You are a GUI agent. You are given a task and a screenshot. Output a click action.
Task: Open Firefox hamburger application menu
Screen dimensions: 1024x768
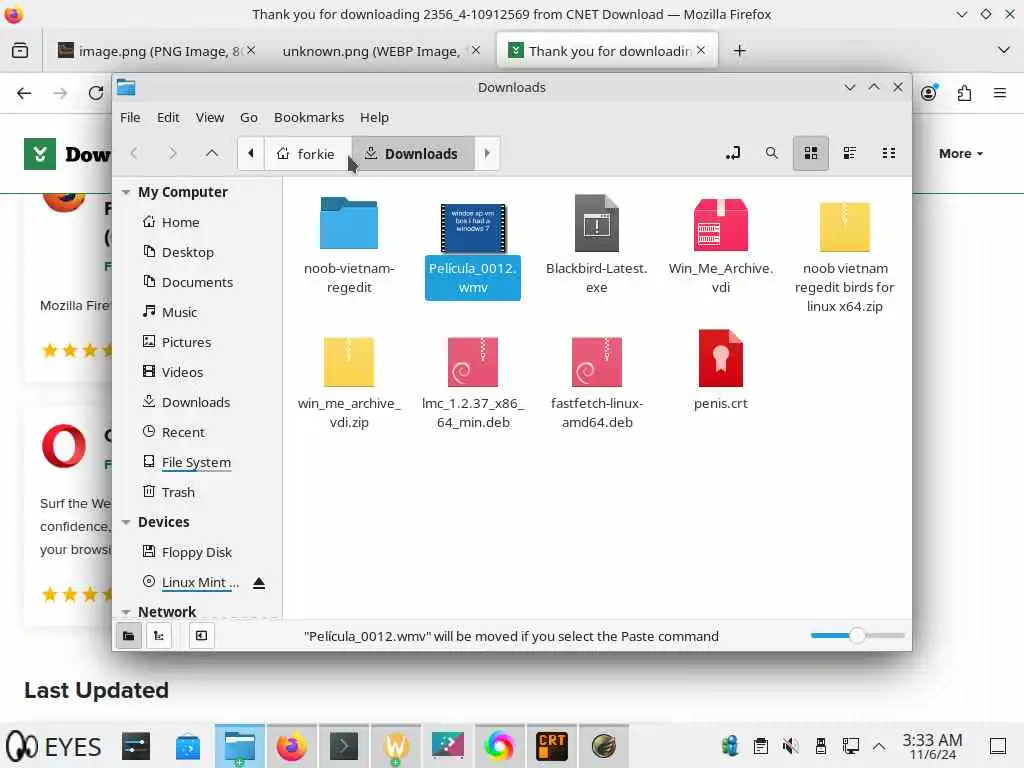(x=1000, y=93)
